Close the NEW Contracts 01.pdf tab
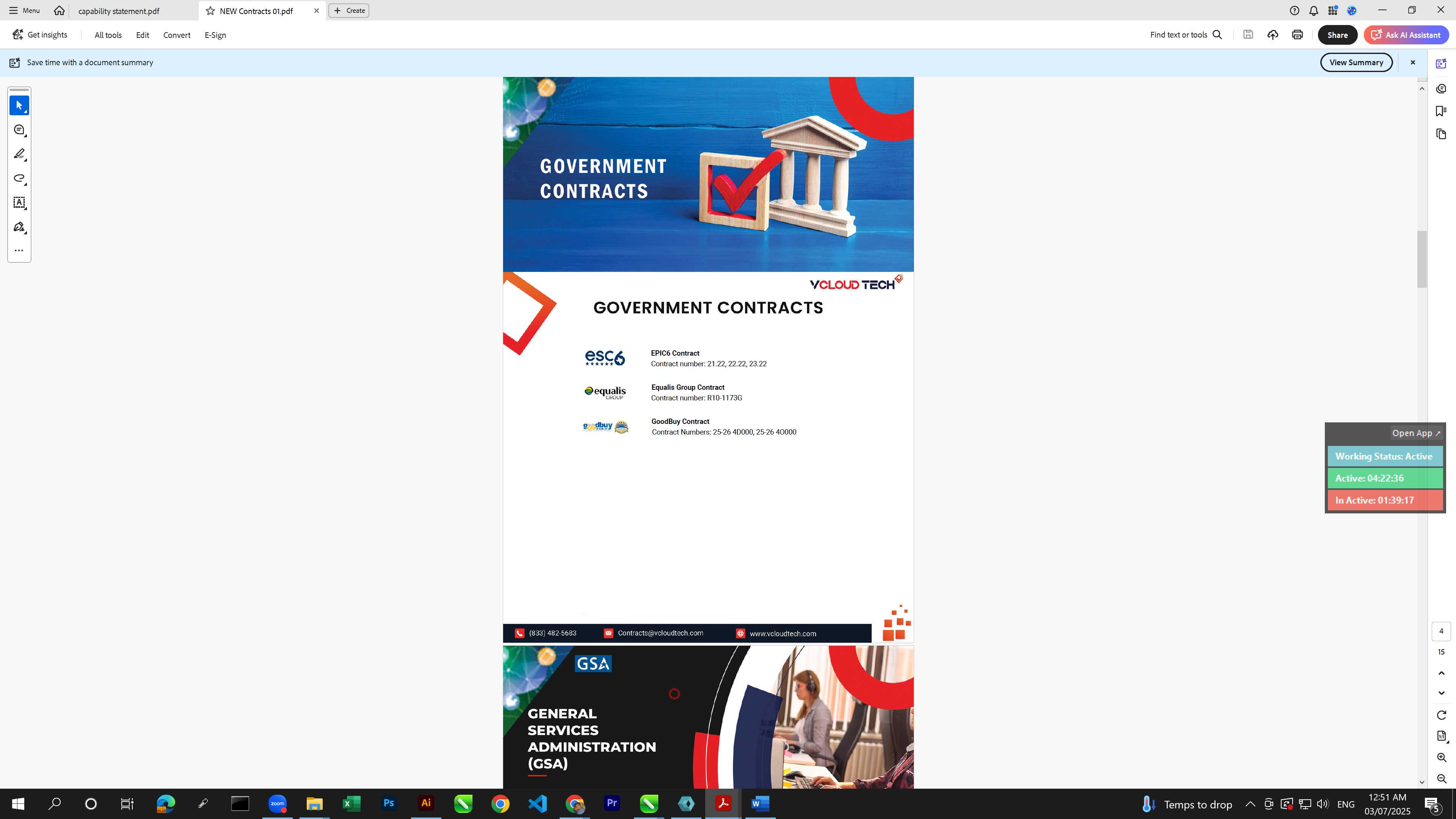This screenshot has width=1456, height=819. [x=317, y=11]
